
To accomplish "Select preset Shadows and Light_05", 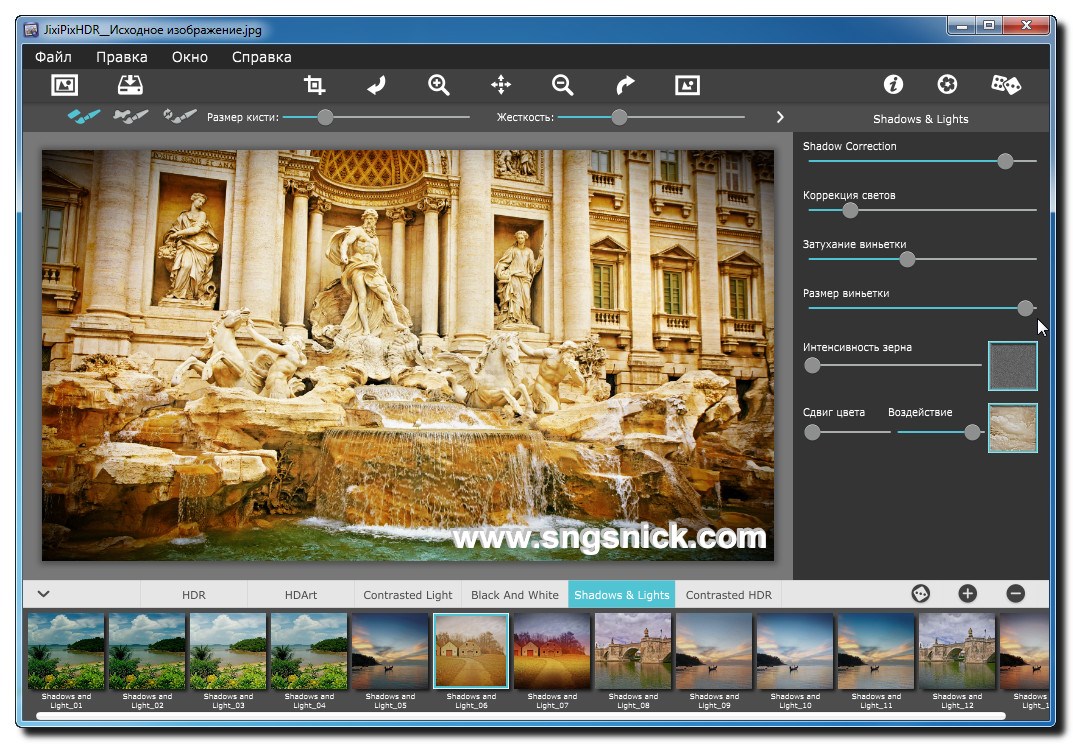I will click(390, 651).
